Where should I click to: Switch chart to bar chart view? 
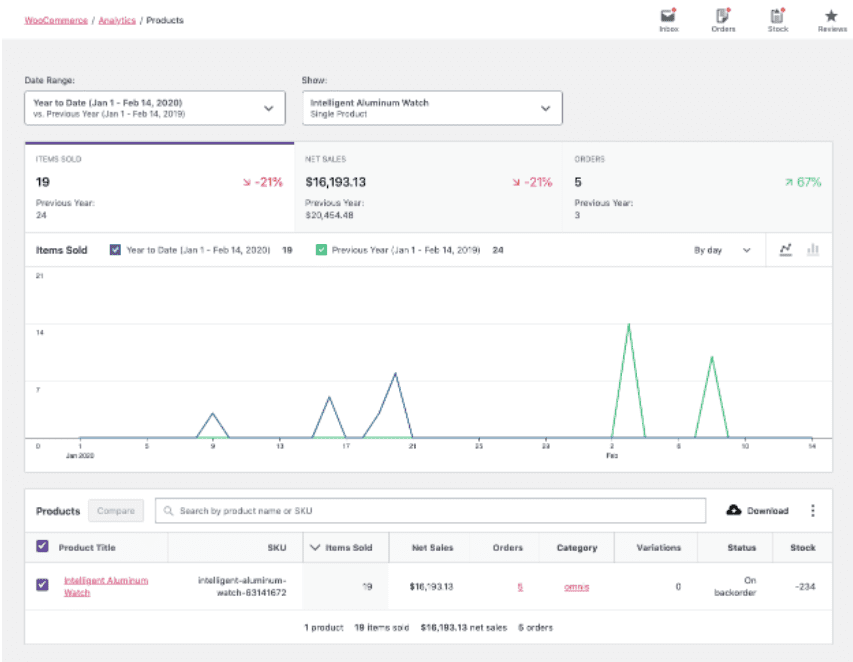tap(814, 249)
